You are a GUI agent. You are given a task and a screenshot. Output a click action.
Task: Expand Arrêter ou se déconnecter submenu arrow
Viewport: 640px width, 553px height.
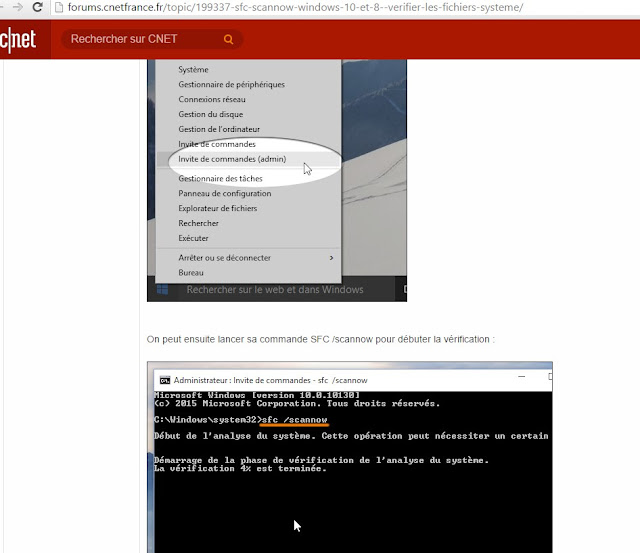[331, 258]
